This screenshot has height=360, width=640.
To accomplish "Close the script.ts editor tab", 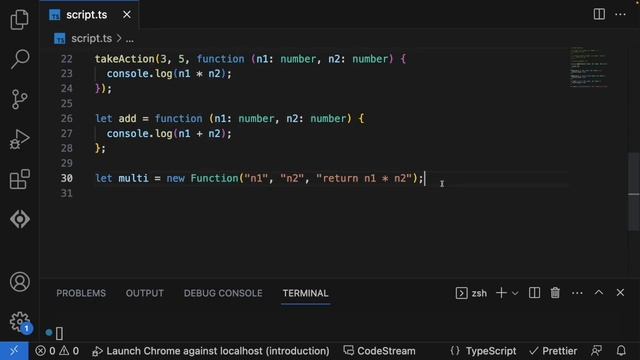I will 127,15.
